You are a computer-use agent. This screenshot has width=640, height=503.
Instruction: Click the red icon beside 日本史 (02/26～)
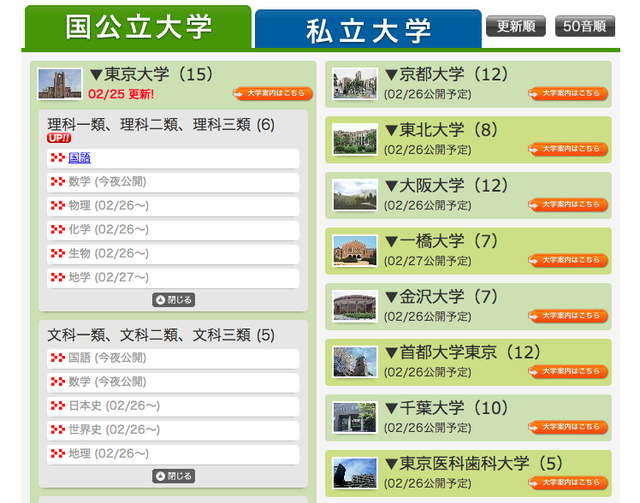(58, 406)
